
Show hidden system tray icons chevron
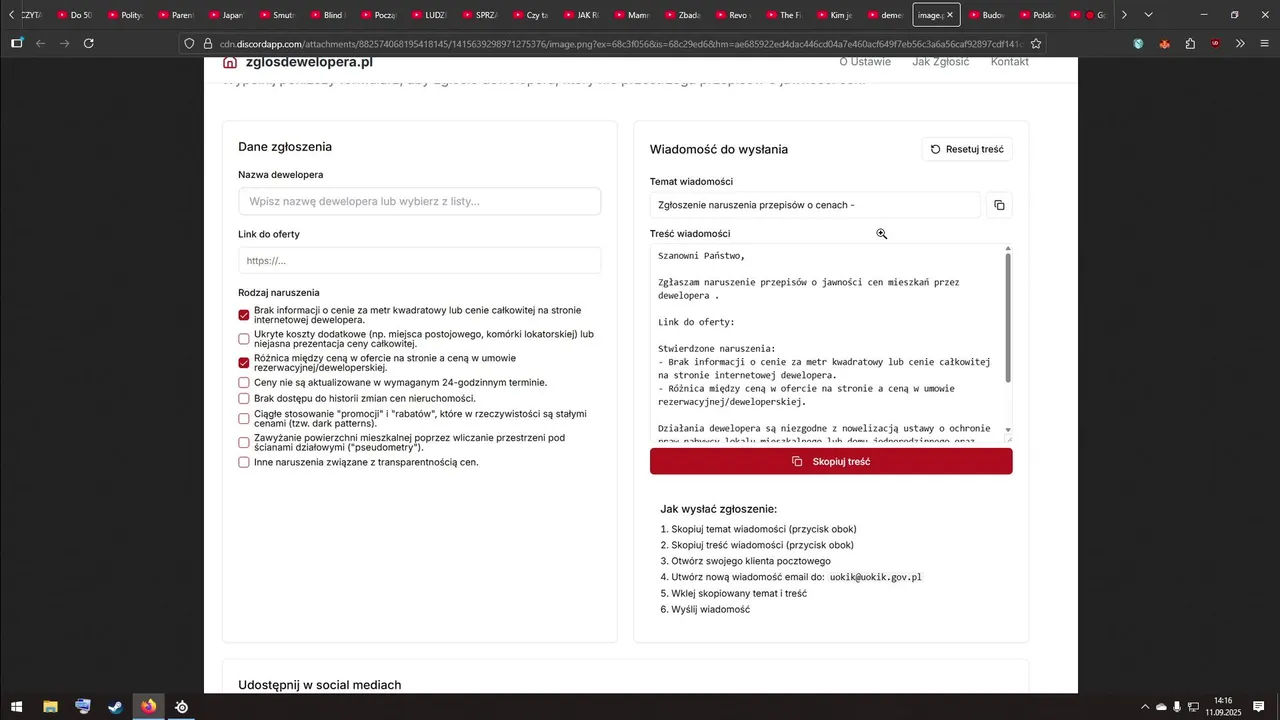point(1145,707)
